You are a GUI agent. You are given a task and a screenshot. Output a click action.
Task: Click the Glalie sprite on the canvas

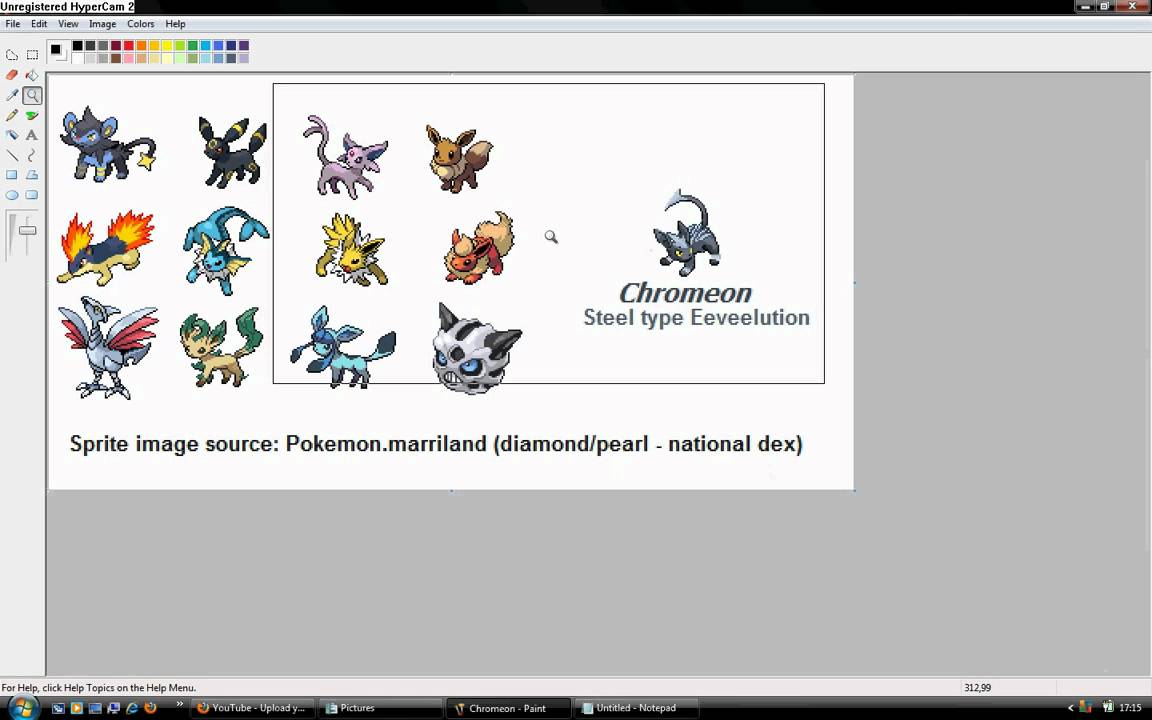pos(476,349)
